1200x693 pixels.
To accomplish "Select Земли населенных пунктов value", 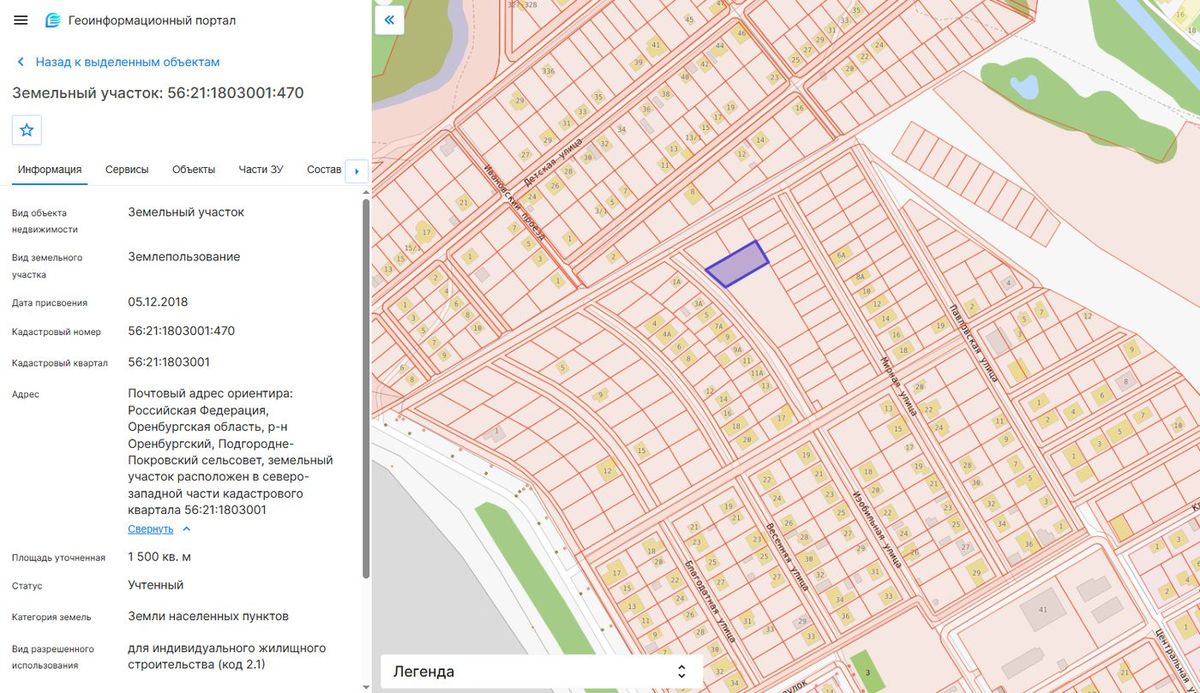I will click(x=208, y=616).
